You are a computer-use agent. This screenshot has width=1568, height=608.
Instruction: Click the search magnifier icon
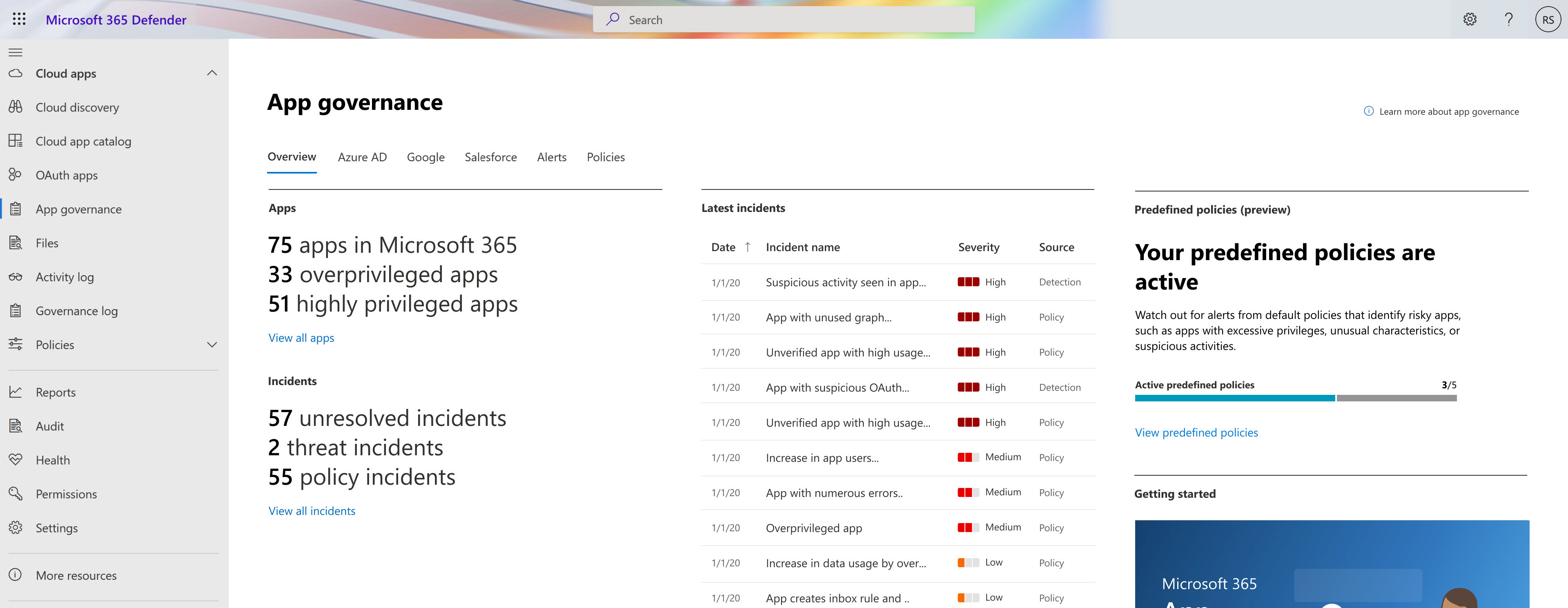pyautogui.click(x=612, y=20)
